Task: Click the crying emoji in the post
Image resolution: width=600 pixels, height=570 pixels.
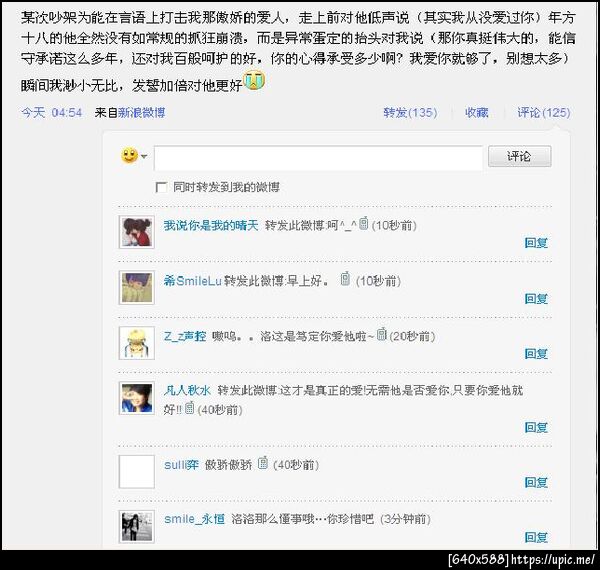Action: pyautogui.click(x=254, y=80)
